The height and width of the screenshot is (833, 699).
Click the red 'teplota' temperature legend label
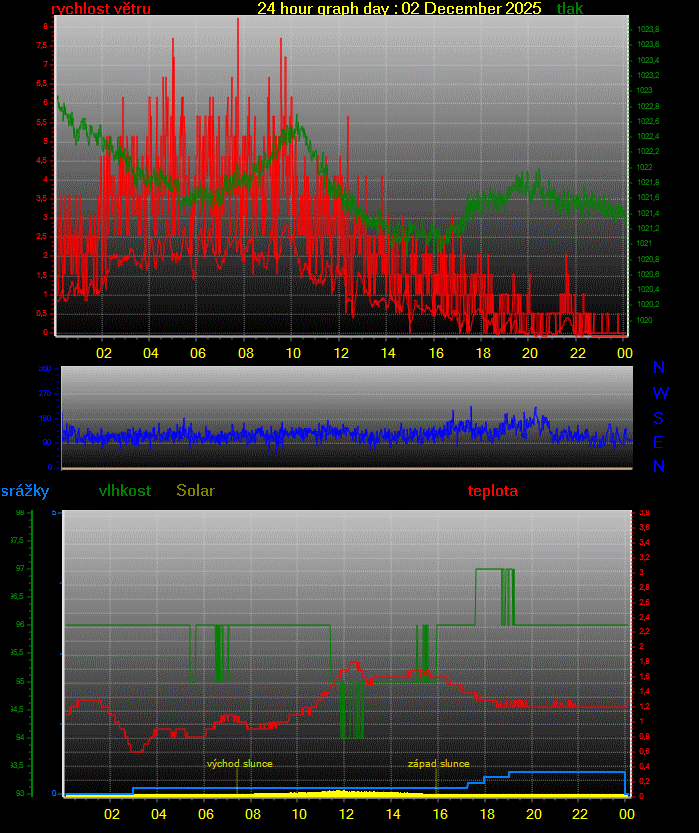[x=493, y=491]
